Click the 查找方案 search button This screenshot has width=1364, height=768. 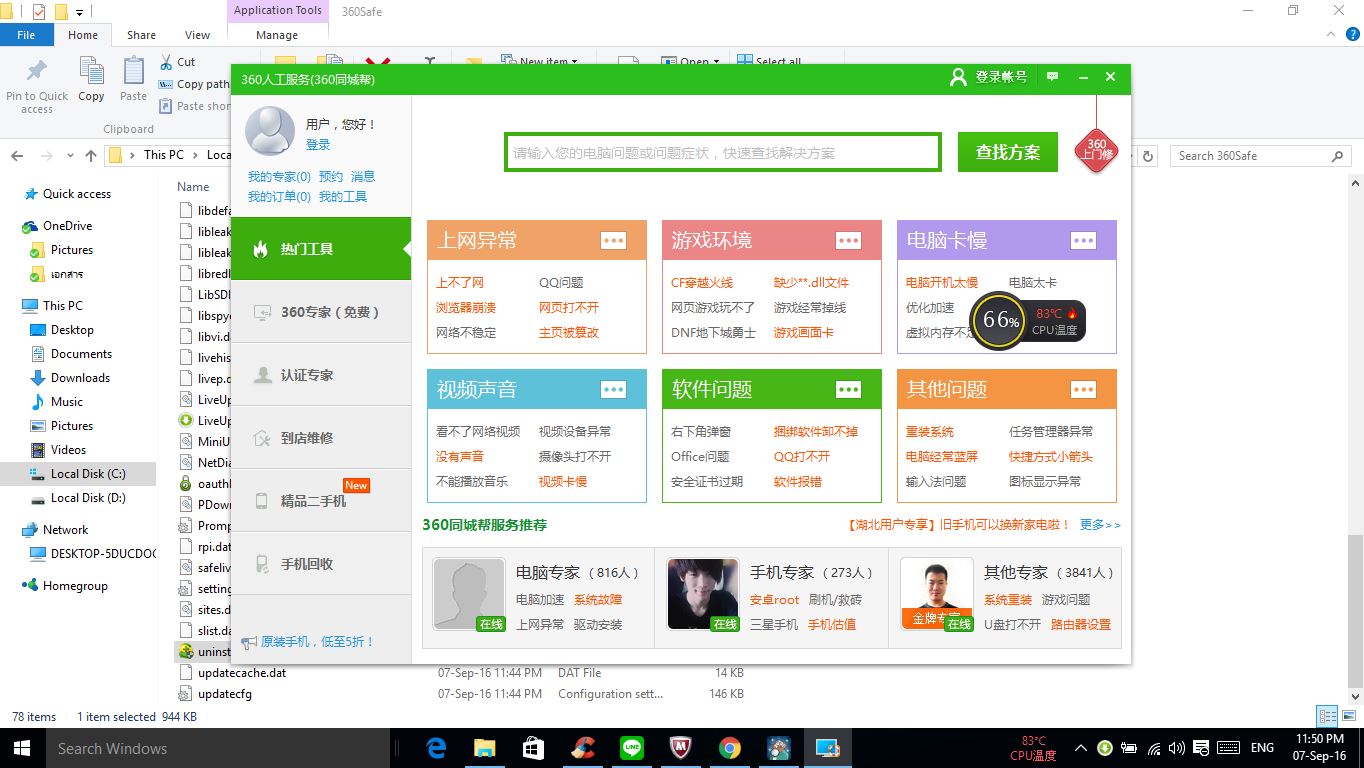[x=1007, y=152]
